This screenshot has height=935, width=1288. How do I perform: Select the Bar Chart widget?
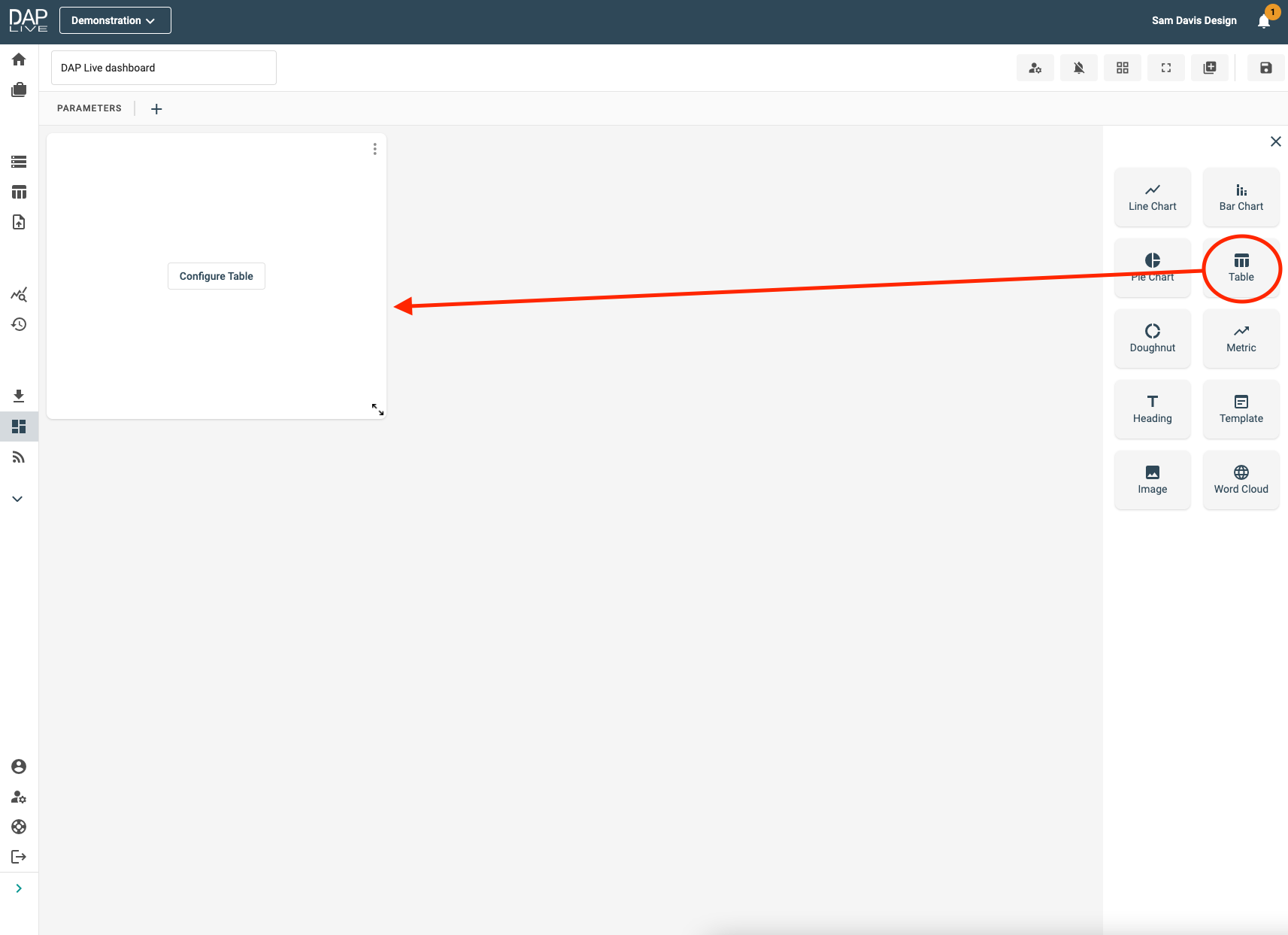pos(1241,197)
